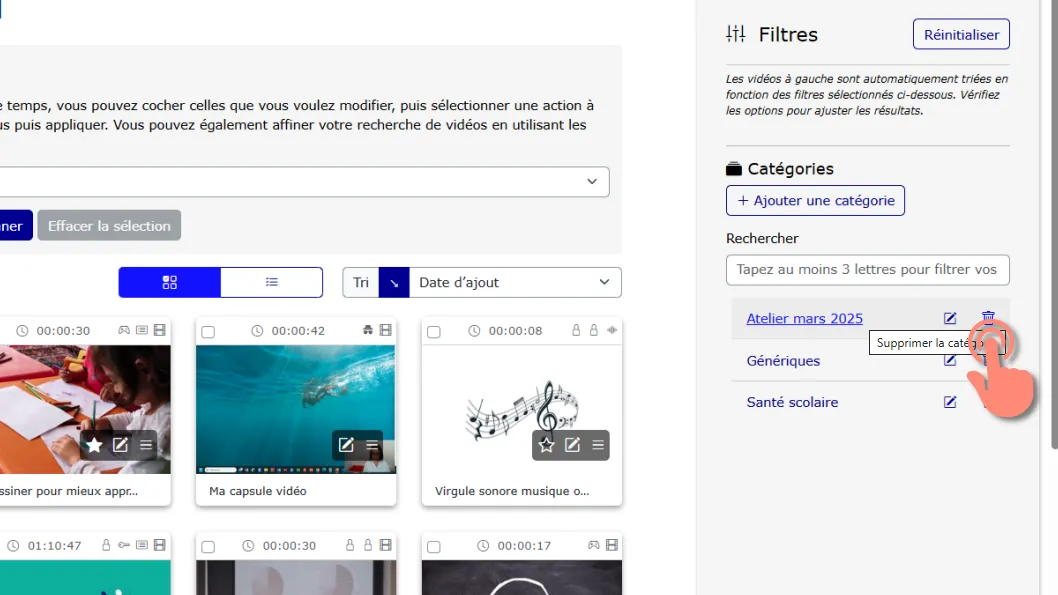Click Effacer la sélection button

click(109, 225)
